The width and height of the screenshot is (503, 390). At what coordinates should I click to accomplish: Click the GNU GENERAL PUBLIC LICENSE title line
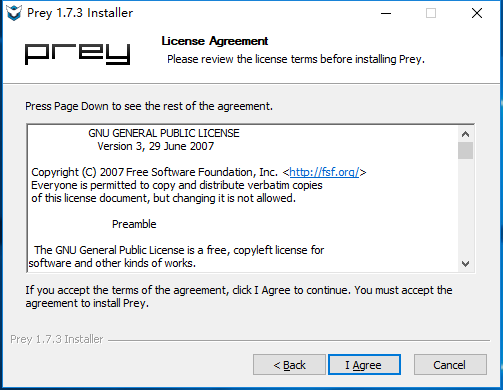tap(164, 133)
